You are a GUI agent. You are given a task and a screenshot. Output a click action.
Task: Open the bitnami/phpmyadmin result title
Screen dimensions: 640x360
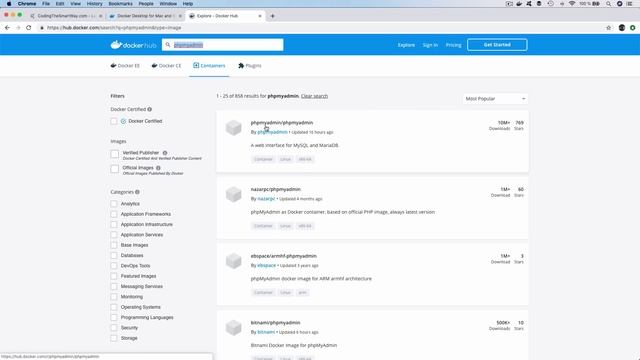coord(276,322)
